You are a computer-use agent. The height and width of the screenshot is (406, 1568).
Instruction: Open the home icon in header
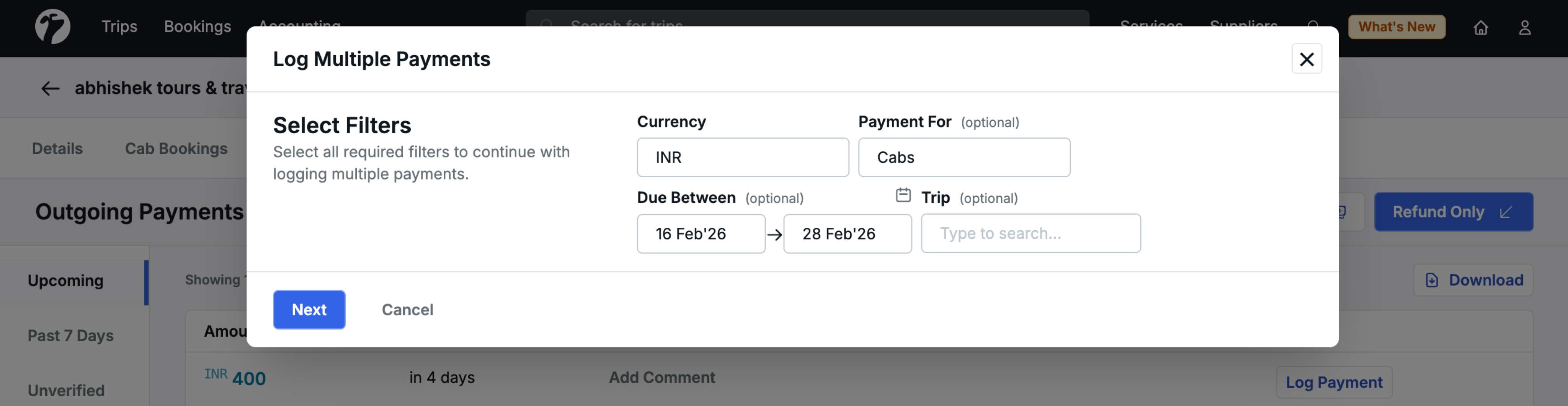(x=1480, y=28)
